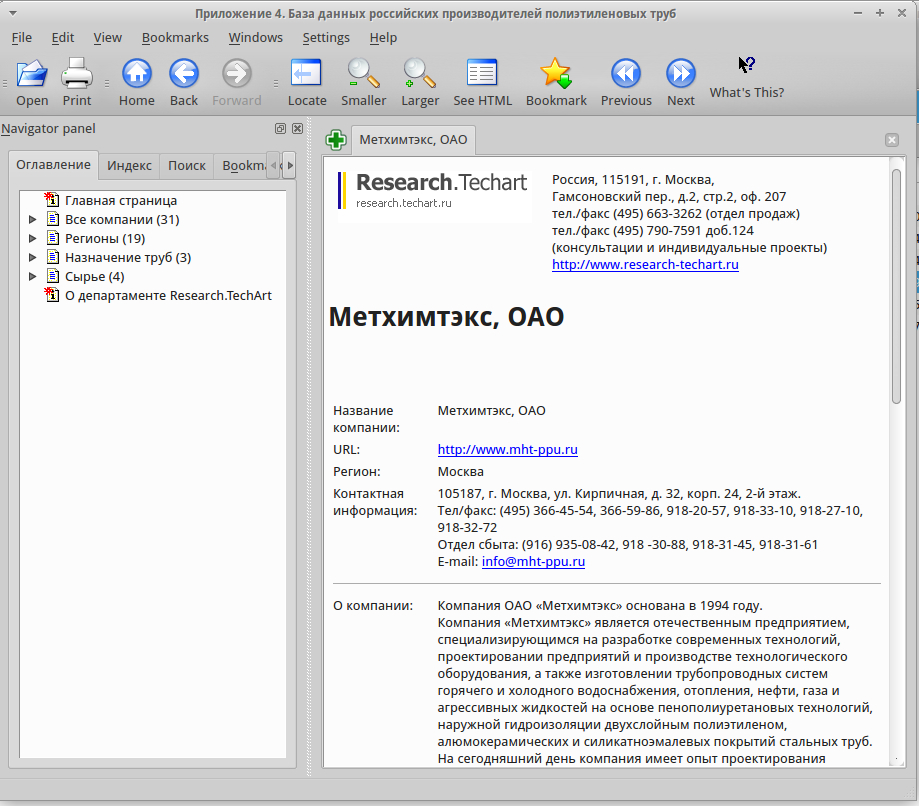Viewport: 919px width, 806px height.
Task: Float the Navigator panel
Action: tap(280, 128)
